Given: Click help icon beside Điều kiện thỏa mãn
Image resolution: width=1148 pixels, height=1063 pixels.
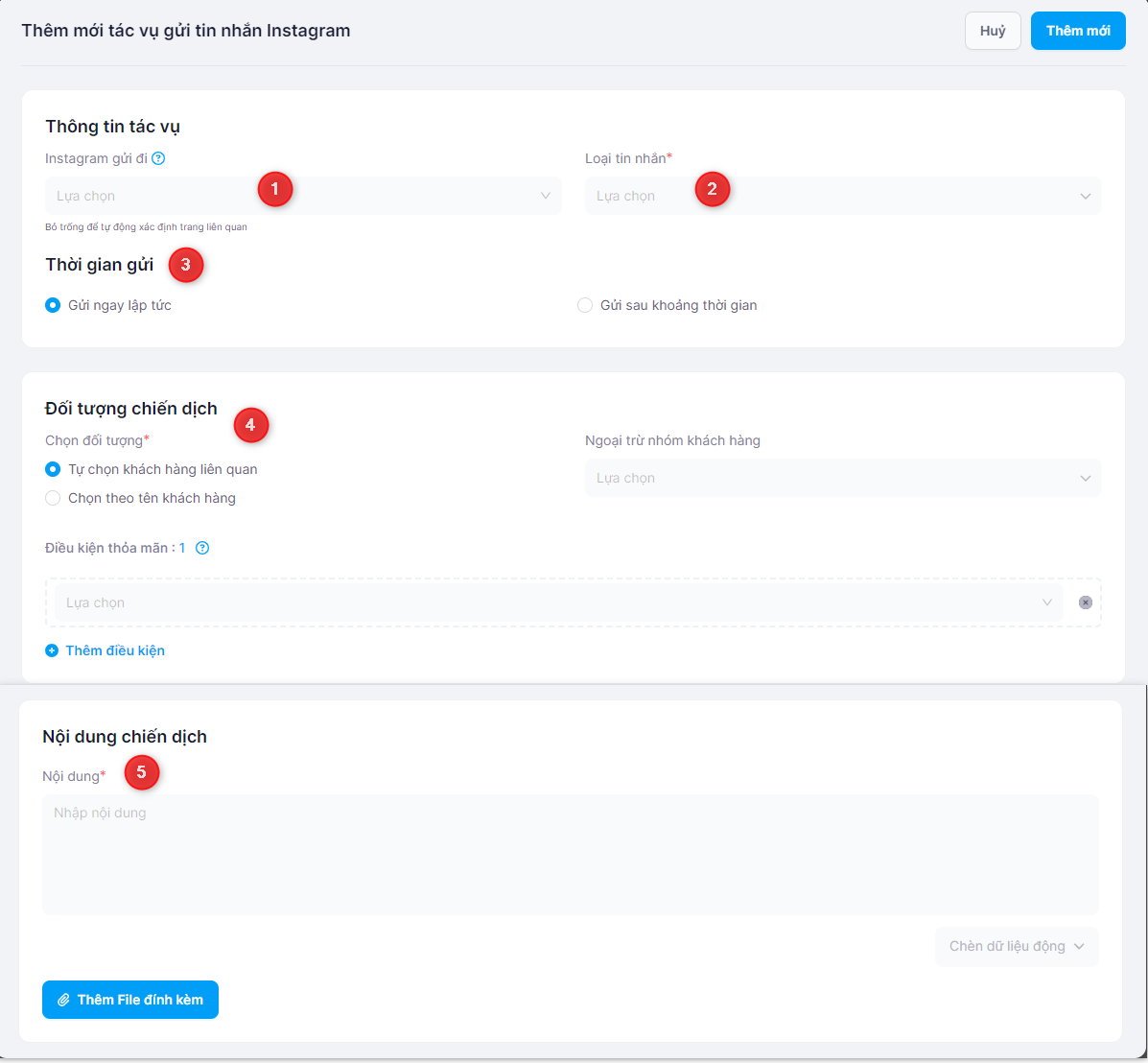Looking at the screenshot, I should click(202, 548).
